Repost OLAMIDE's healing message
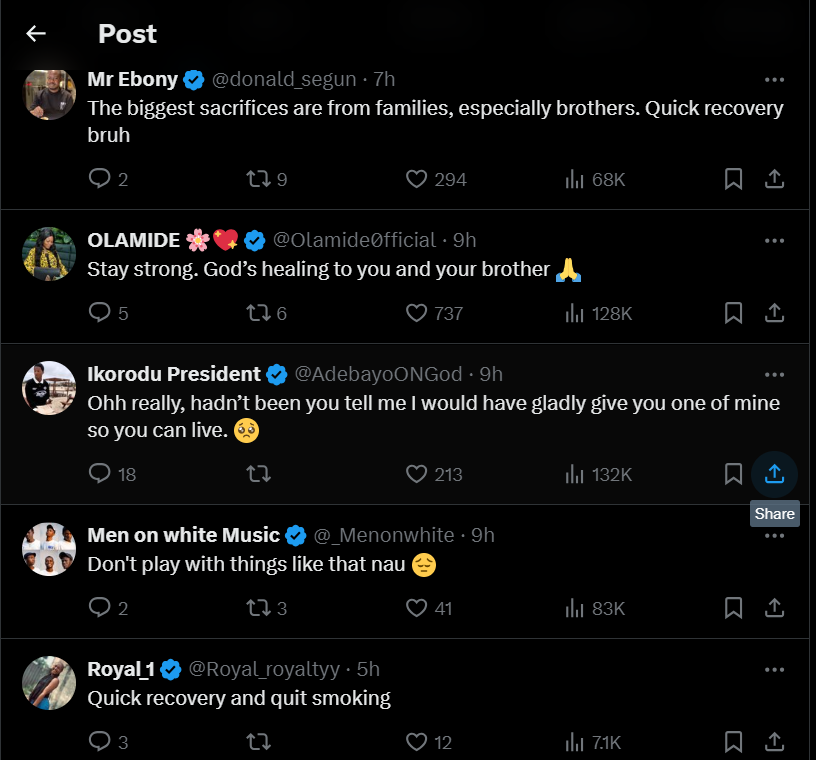The image size is (816, 760). (258, 313)
